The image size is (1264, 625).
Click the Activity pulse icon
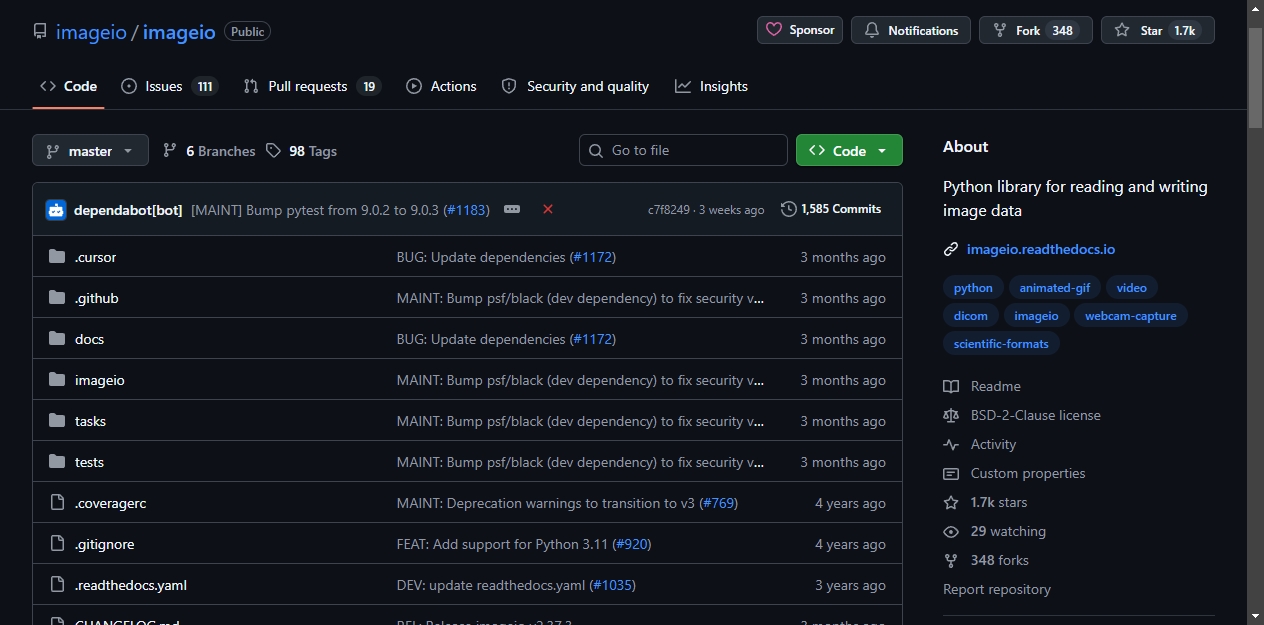click(x=951, y=444)
